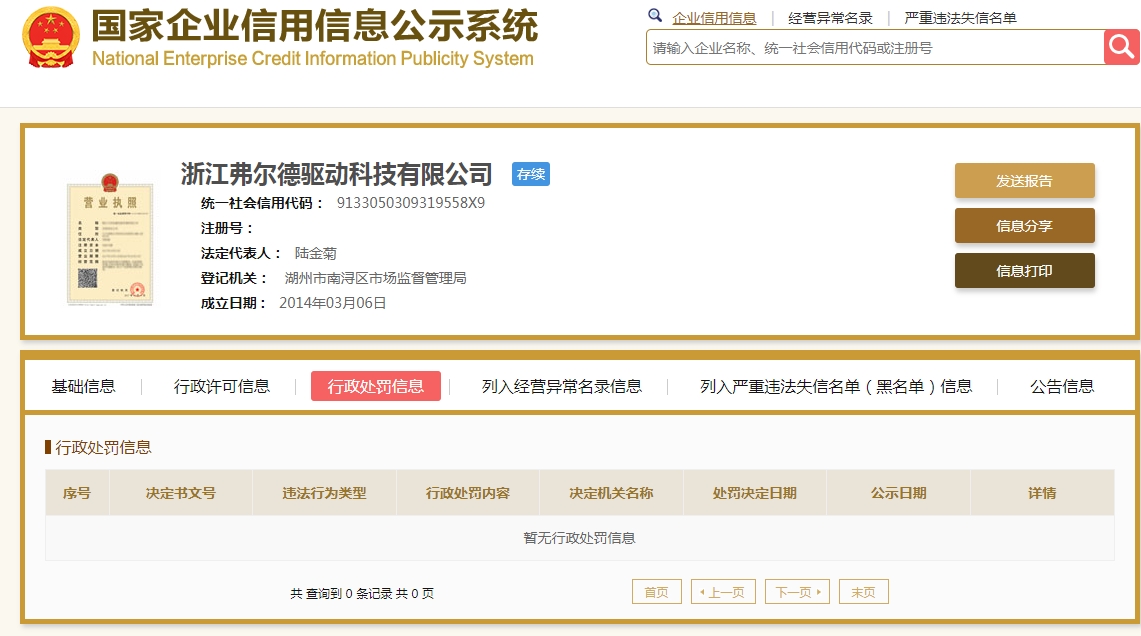Click the legal representative name 陆金菊
Viewport: 1141px width, 636px height.
(315, 253)
